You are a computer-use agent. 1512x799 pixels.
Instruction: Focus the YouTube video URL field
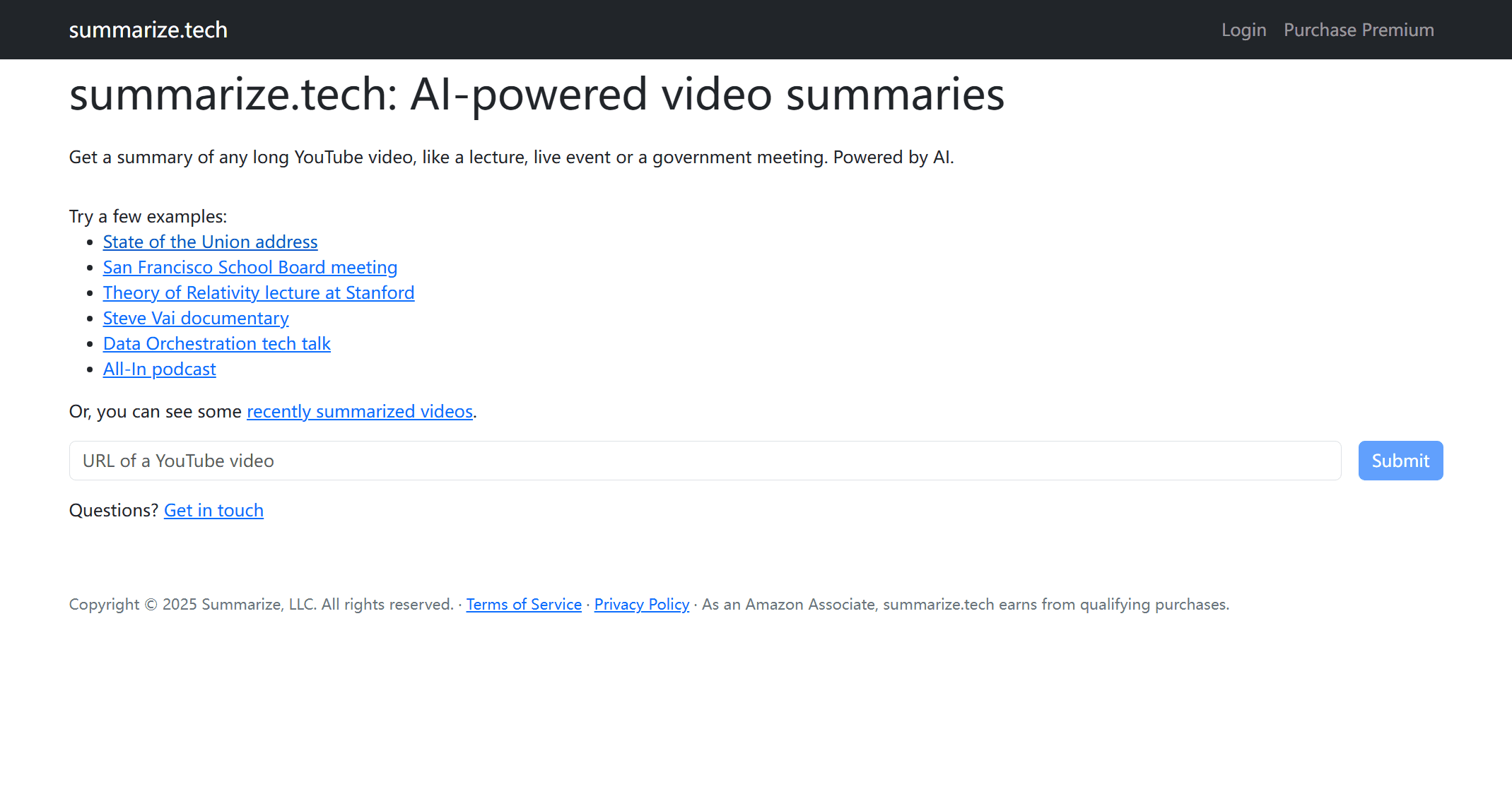[705, 461]
